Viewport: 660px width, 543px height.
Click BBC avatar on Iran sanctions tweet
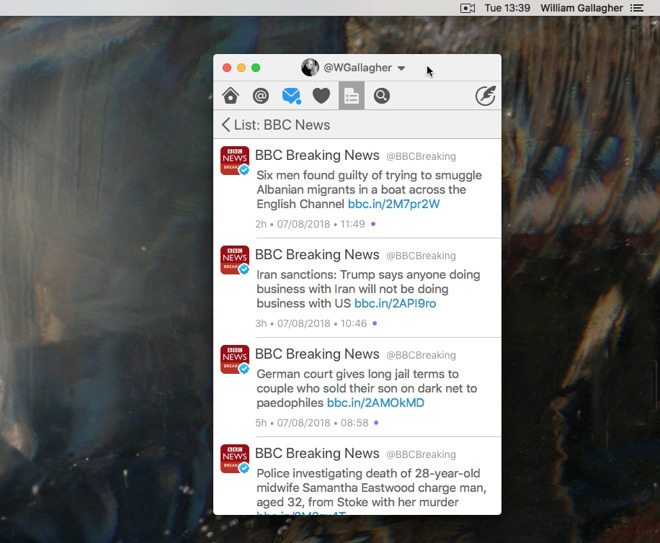click(235, 260)
